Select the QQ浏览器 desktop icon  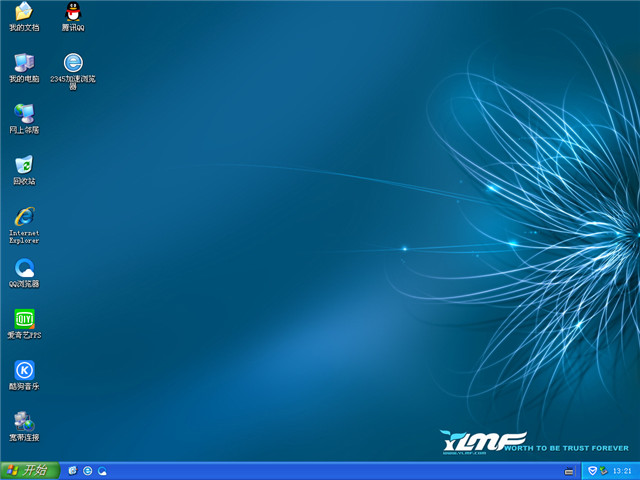pos(24,269)
